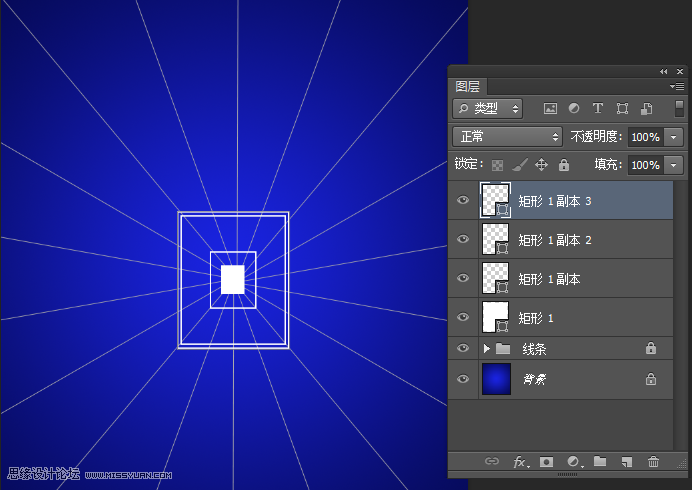This screenshot has width=692, height=490.
Task: Select thumbnail of 矩形 1 副本 2
Action: tap(495, 239)
